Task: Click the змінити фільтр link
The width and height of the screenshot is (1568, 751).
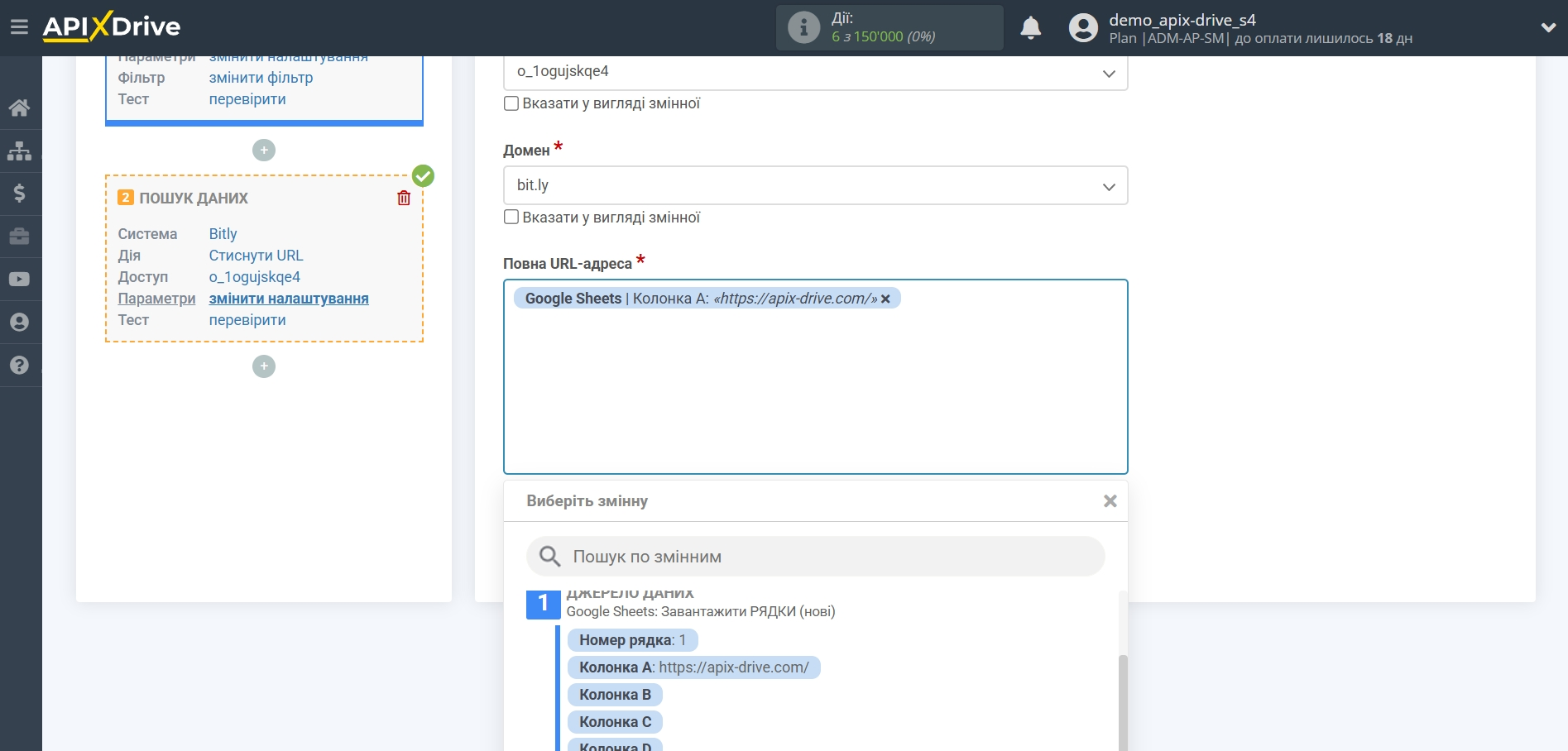Action: click(261, 78)
